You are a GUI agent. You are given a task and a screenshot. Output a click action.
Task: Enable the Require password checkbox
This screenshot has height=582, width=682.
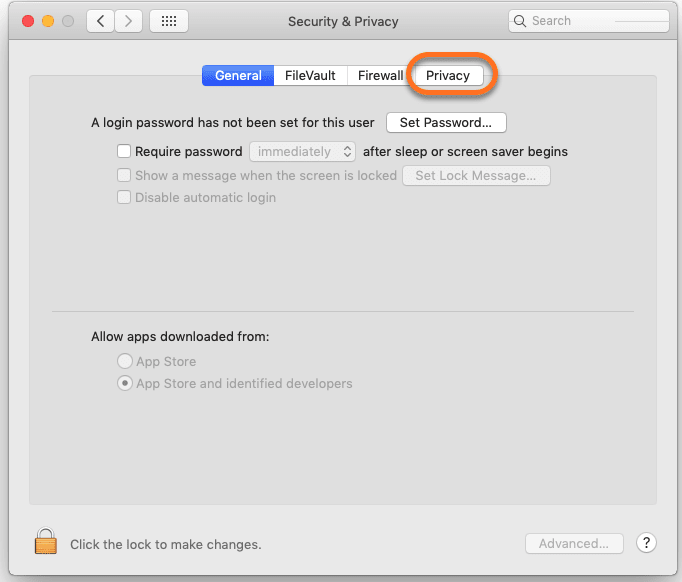click(x=124, y=152)
